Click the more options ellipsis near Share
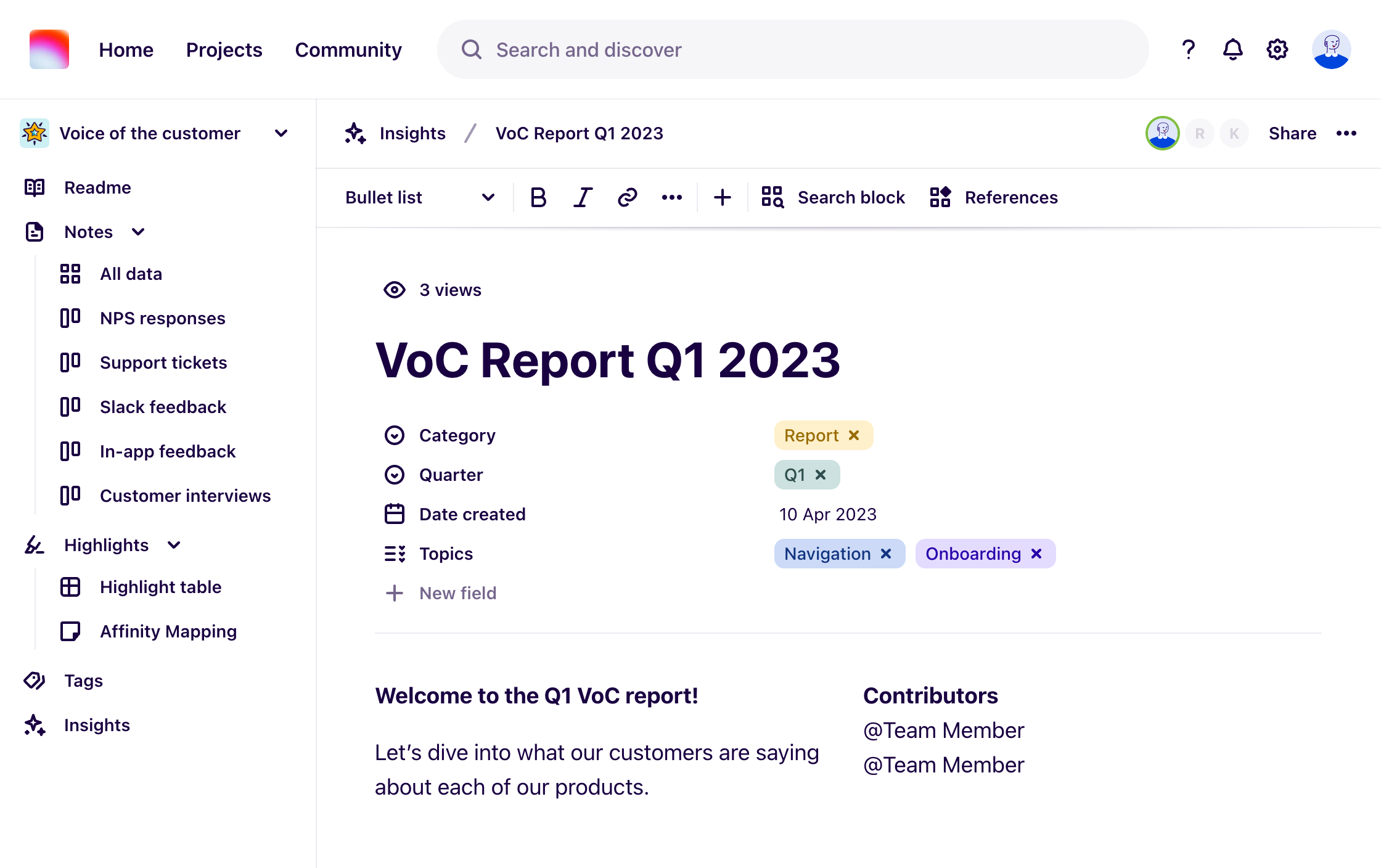 [1347, 133]
